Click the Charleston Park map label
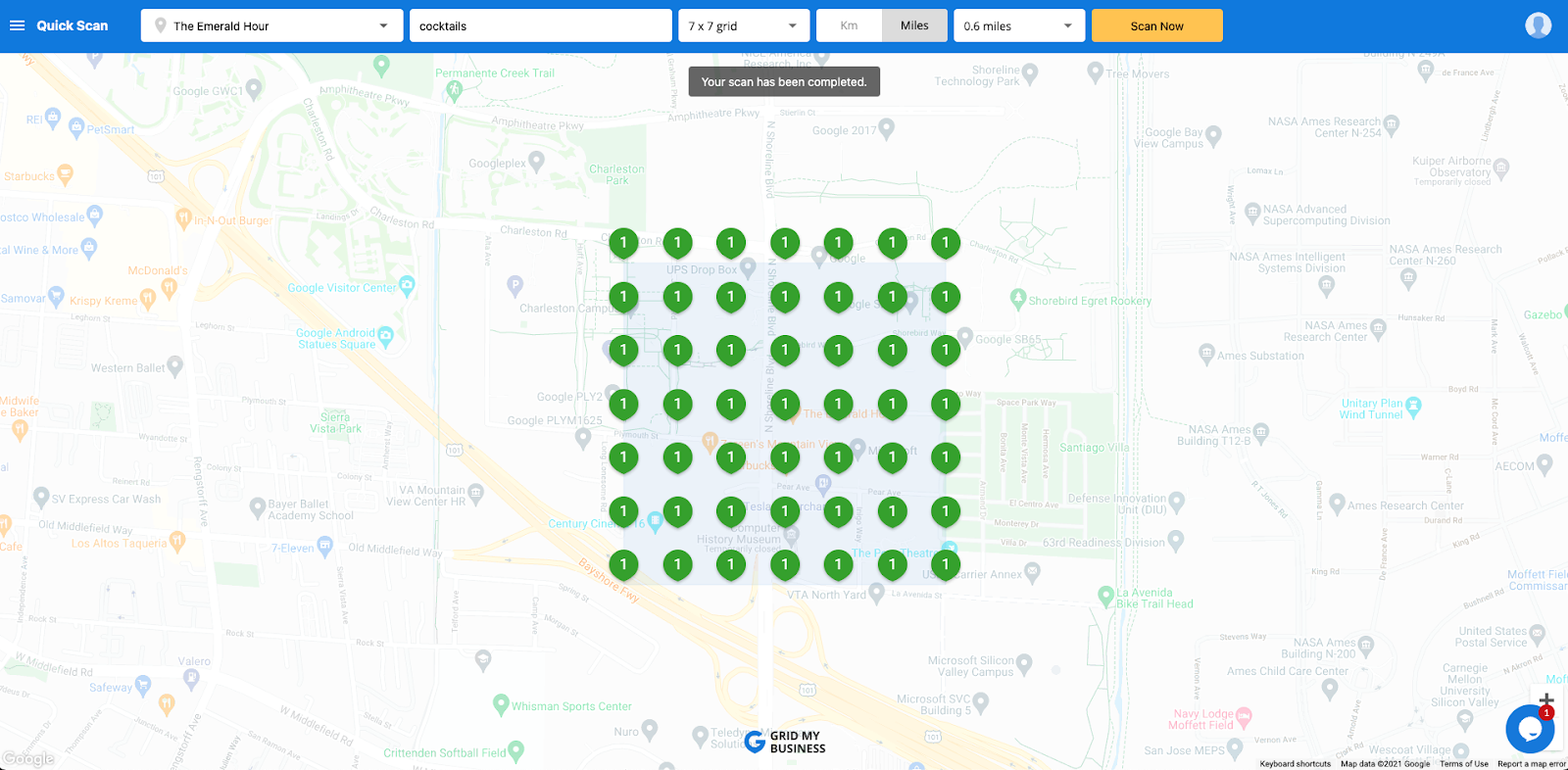 [616, 174]
